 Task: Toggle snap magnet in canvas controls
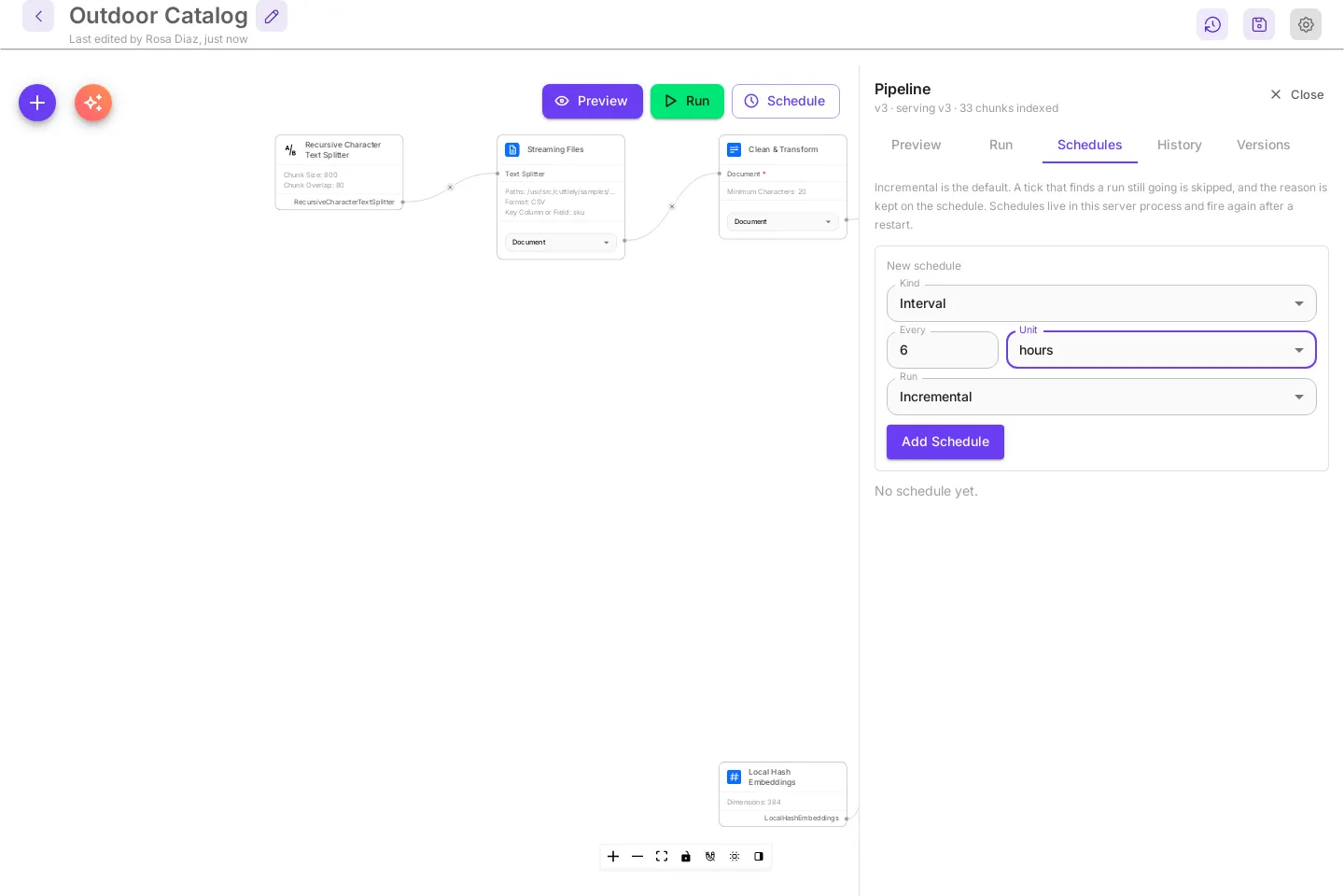point(710,856)
